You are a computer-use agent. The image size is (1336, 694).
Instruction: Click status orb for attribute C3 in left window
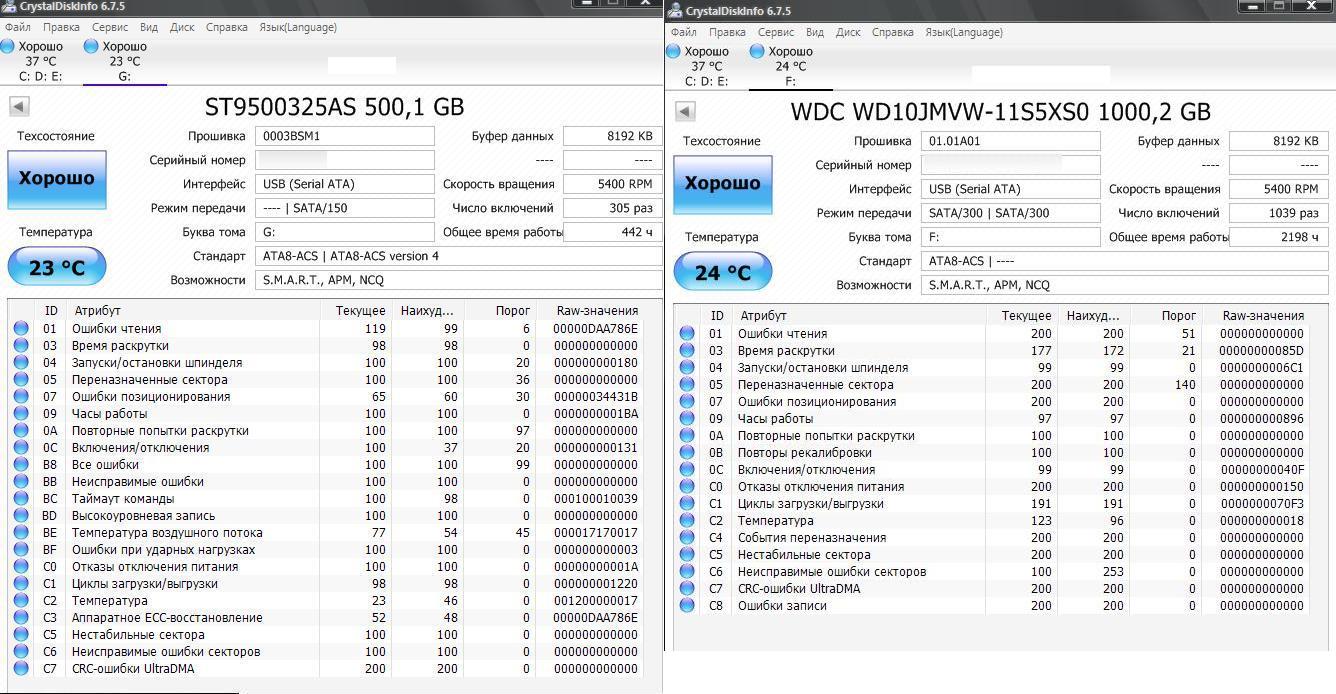(x=21, y=617)
